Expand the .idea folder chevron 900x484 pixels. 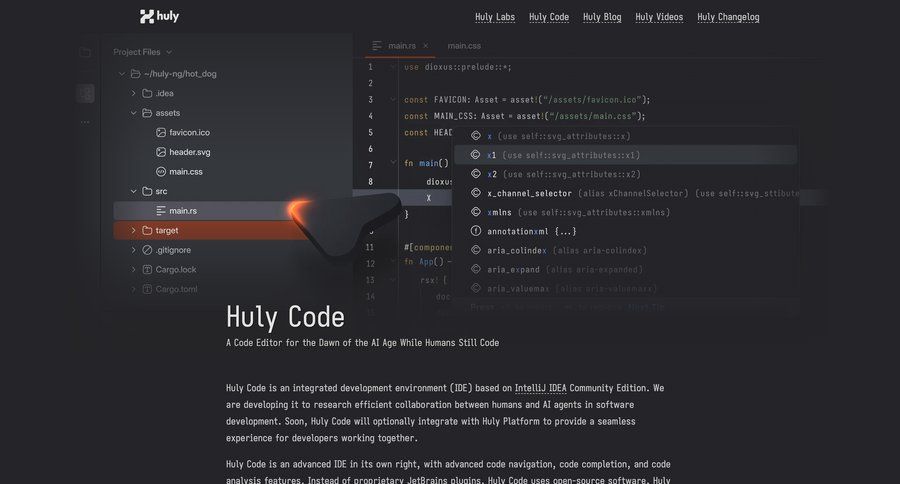click(x=134, y=93)
